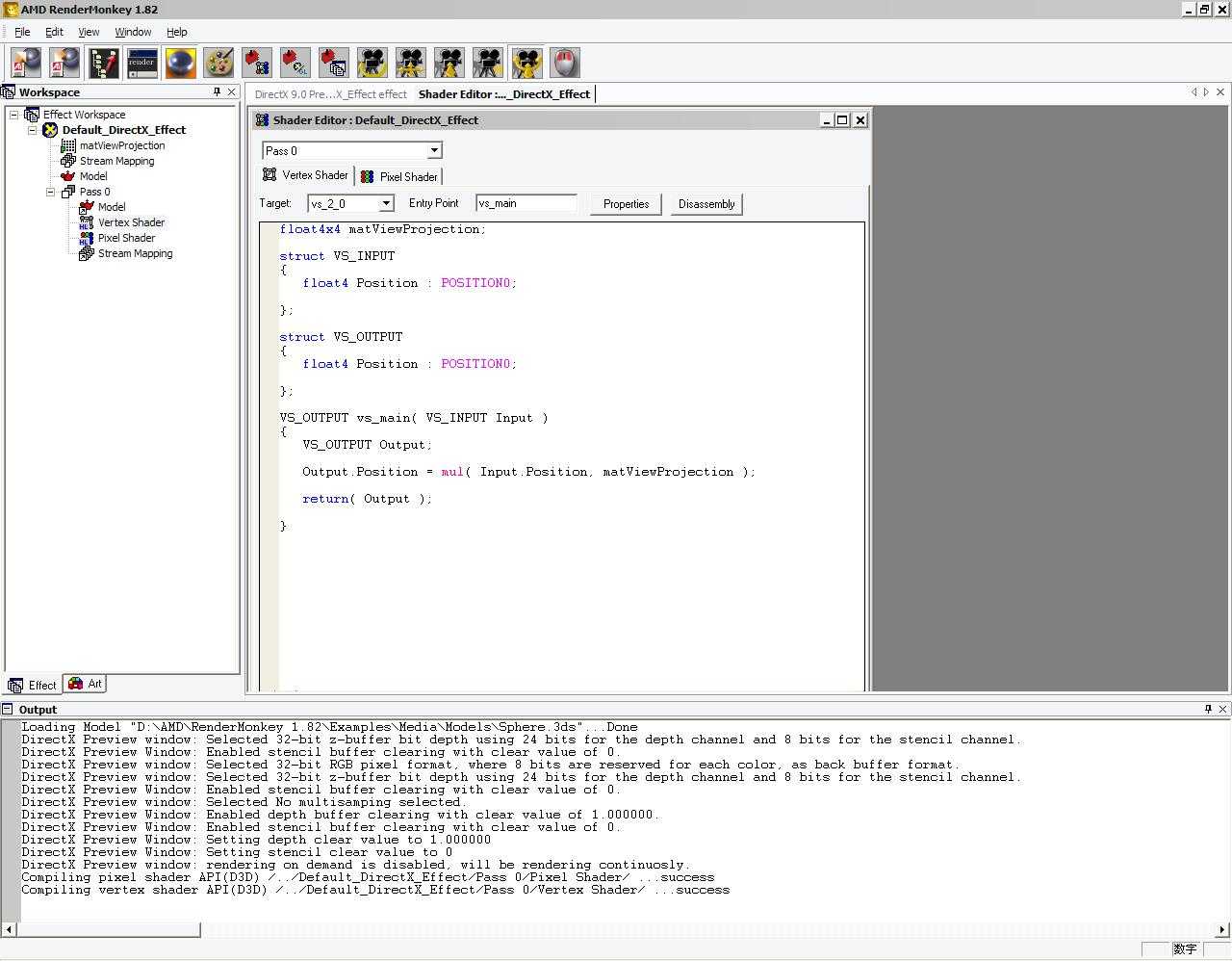Click the red mouse toolbar icon
The image size is (1232, 961).
565,63
